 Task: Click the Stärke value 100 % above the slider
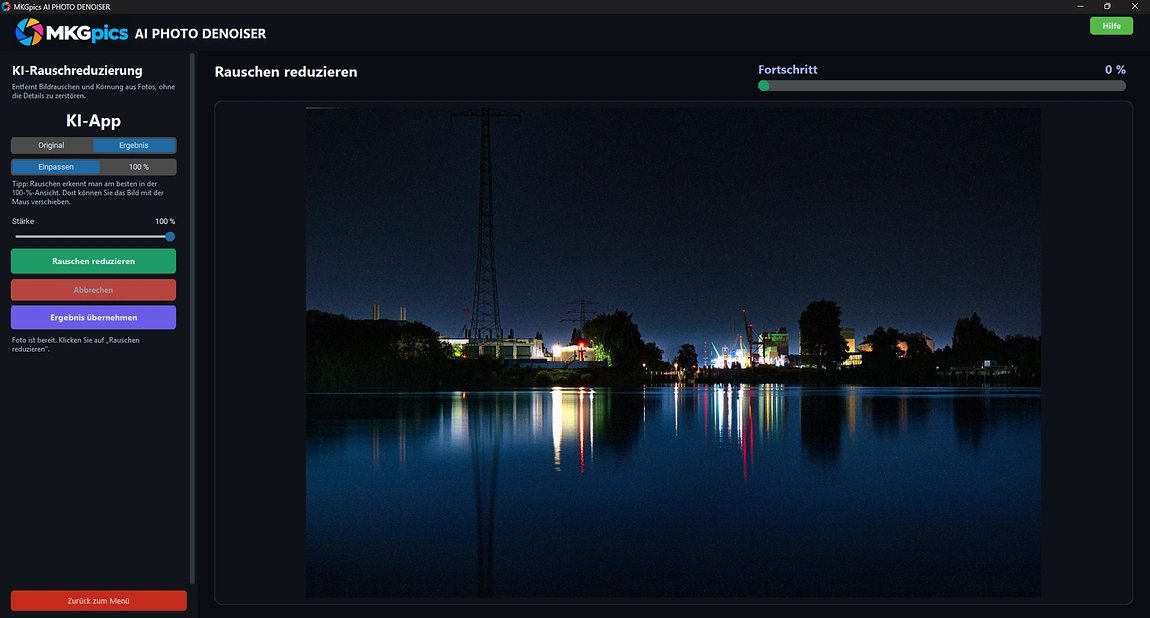(165, 221)
